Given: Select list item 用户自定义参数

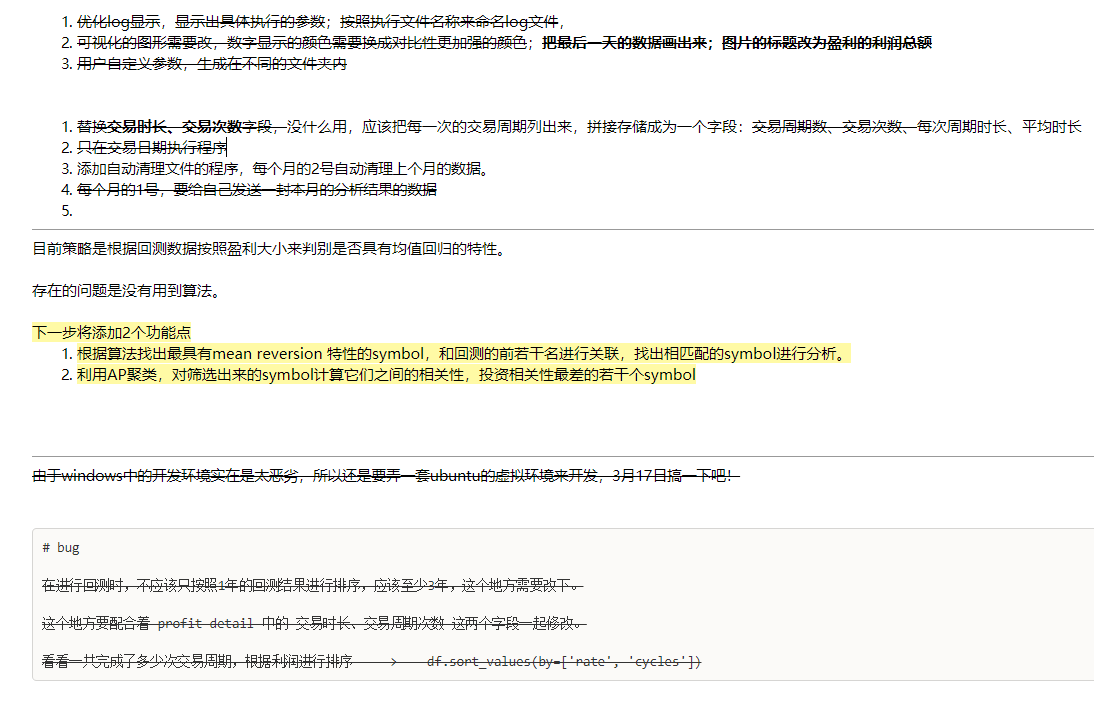Looking at the screenshot, I should [x=212, y=64].
